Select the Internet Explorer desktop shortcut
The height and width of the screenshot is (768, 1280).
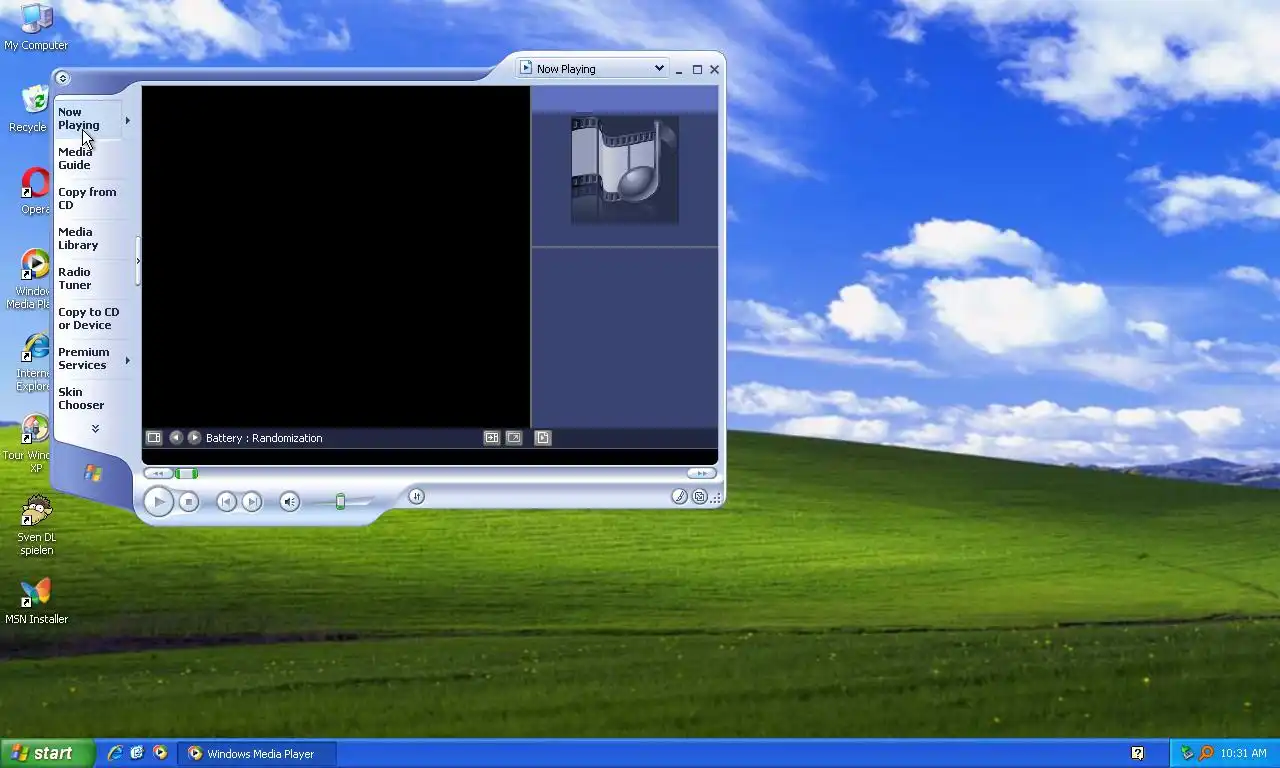34,362
